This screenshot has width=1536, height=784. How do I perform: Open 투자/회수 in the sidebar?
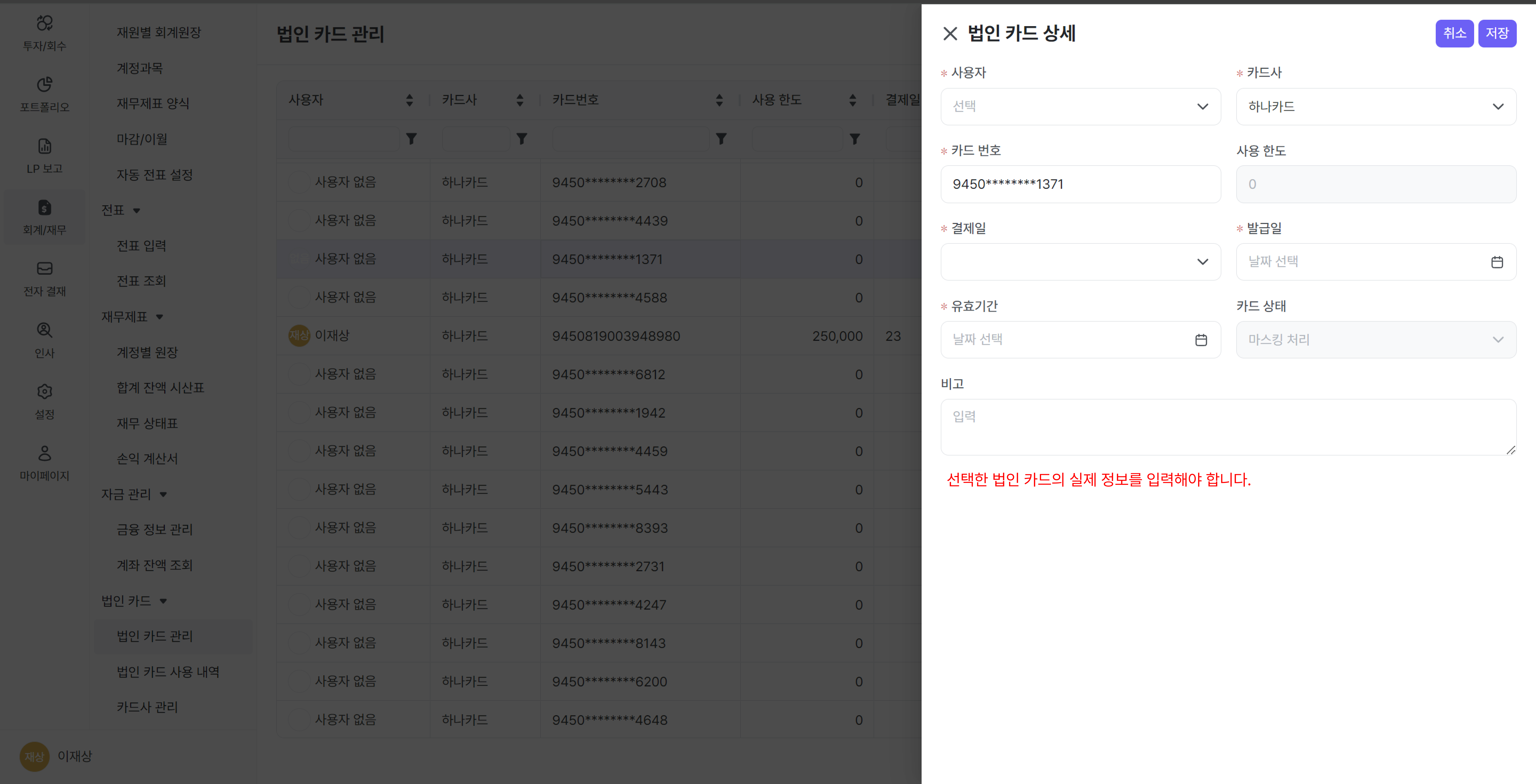pos(45,33)
